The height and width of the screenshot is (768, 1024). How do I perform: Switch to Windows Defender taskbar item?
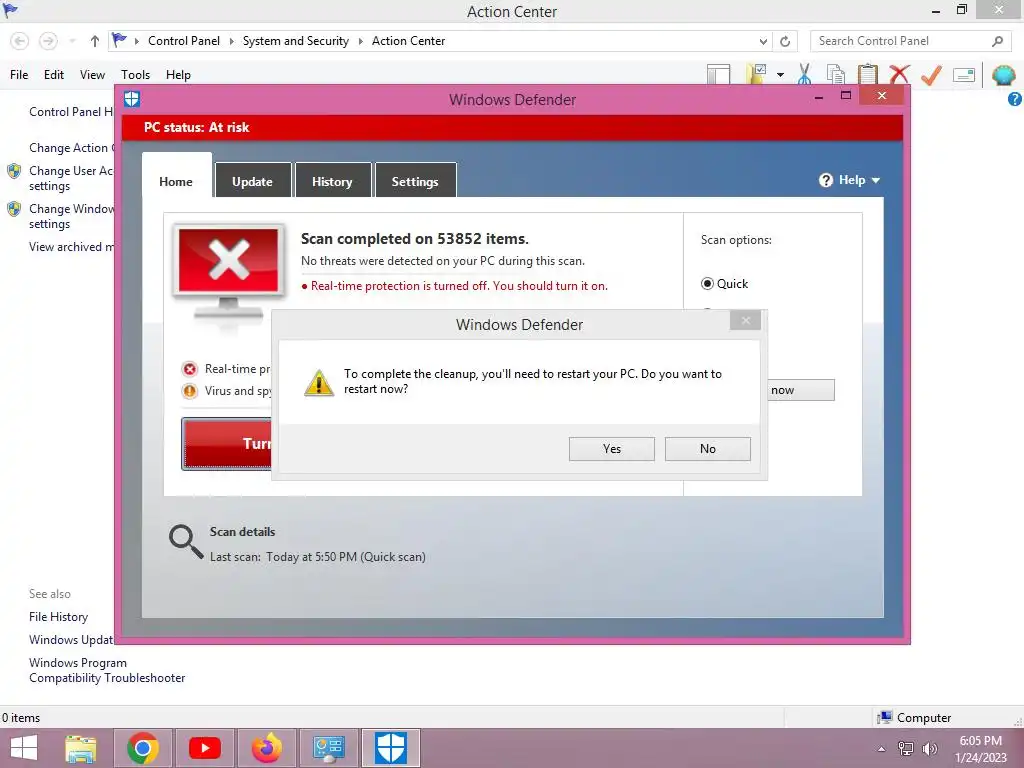(x=391, y=748)
